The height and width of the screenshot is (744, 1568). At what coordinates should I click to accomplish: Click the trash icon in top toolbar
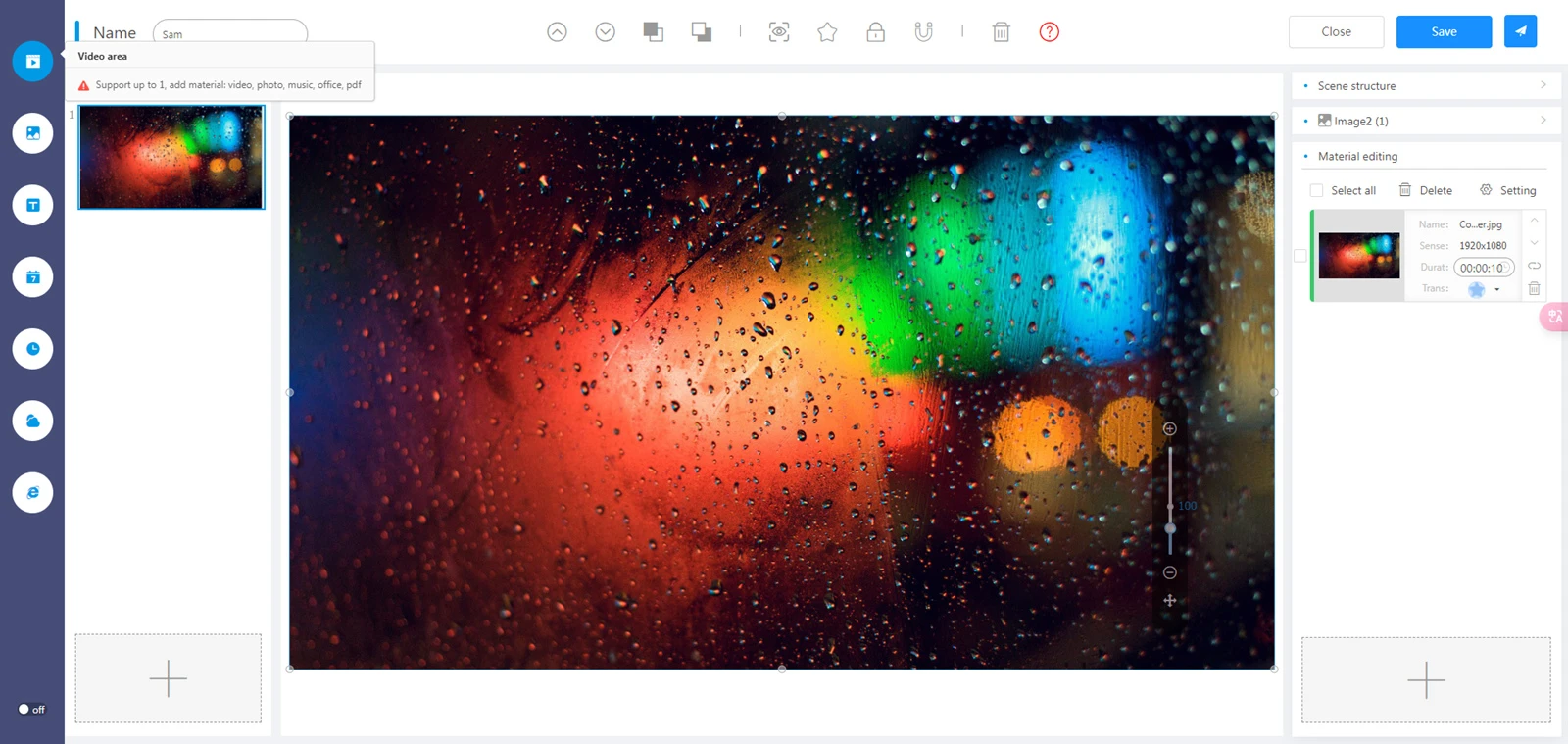(1001, 32)
